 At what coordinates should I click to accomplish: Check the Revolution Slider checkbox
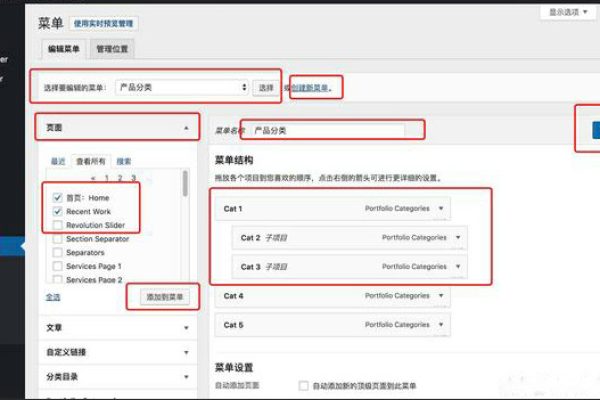point(58,225)
